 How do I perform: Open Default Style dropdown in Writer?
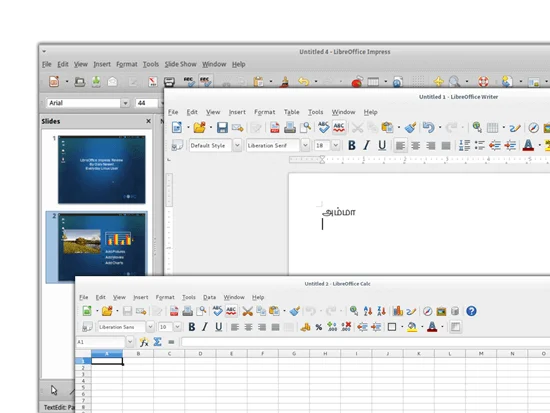click(237, 145)
